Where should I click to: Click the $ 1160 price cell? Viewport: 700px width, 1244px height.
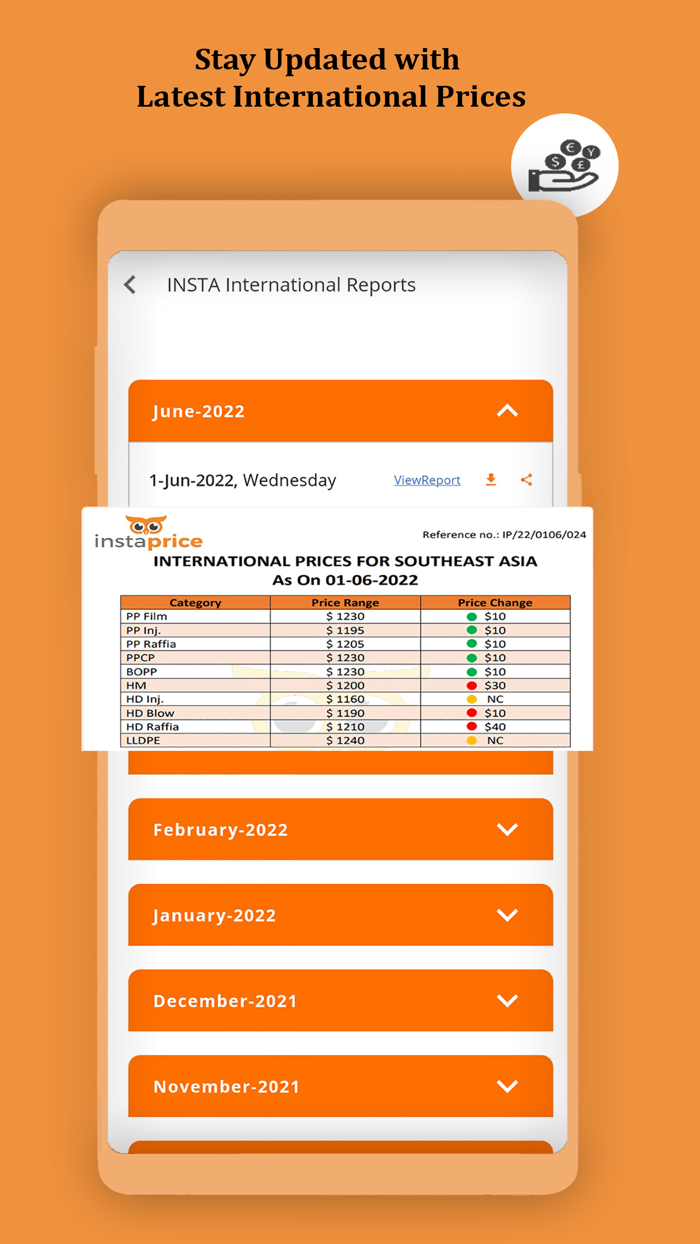[345, 699]
